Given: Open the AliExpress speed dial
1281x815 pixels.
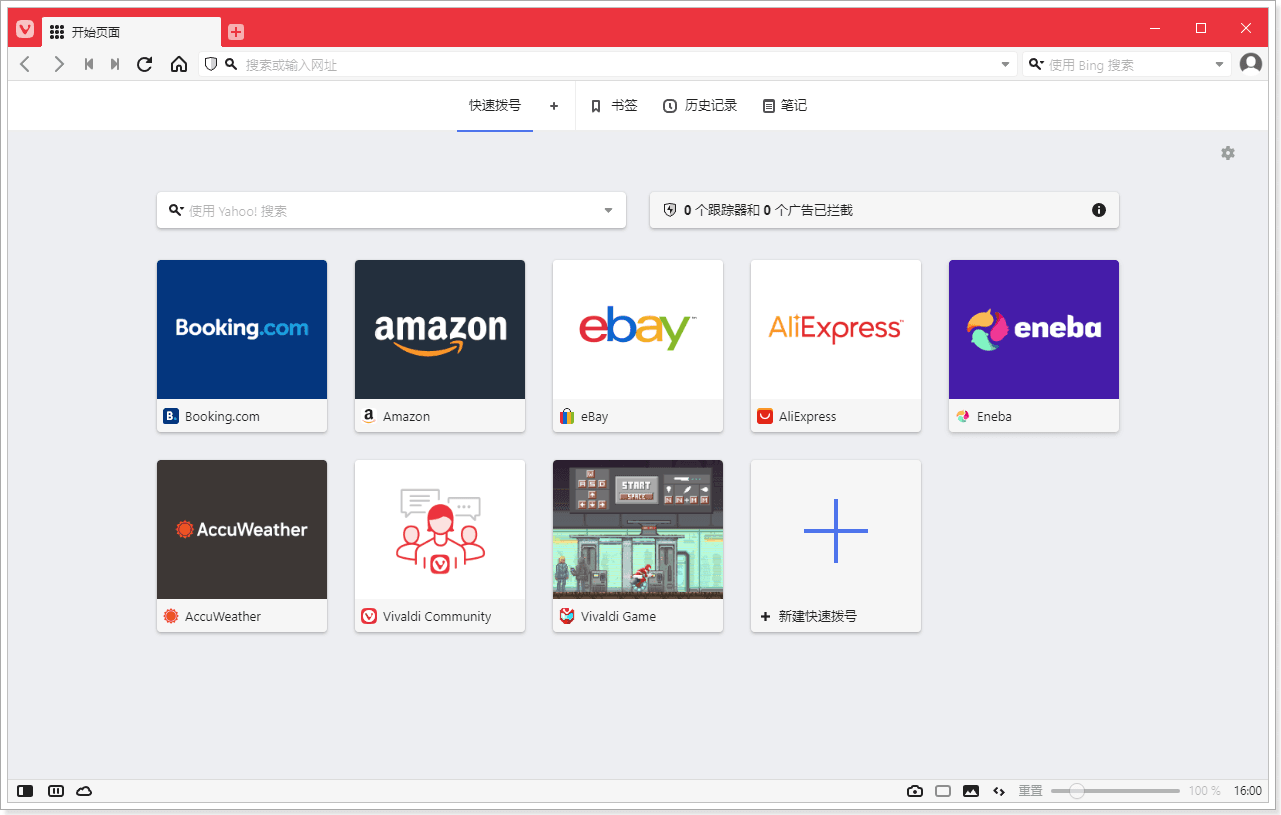Looking at the screenshot, I should 836,346.
